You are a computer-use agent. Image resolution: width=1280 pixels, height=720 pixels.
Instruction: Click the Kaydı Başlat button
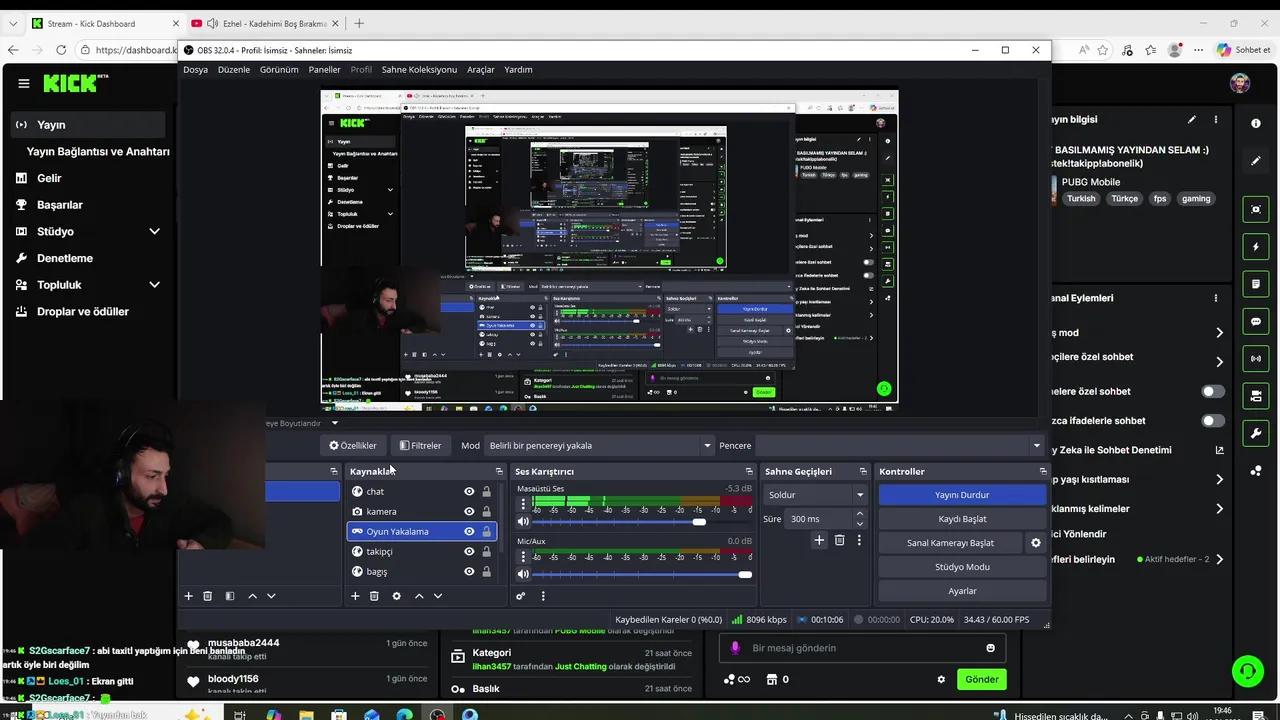tap(961, 518)
